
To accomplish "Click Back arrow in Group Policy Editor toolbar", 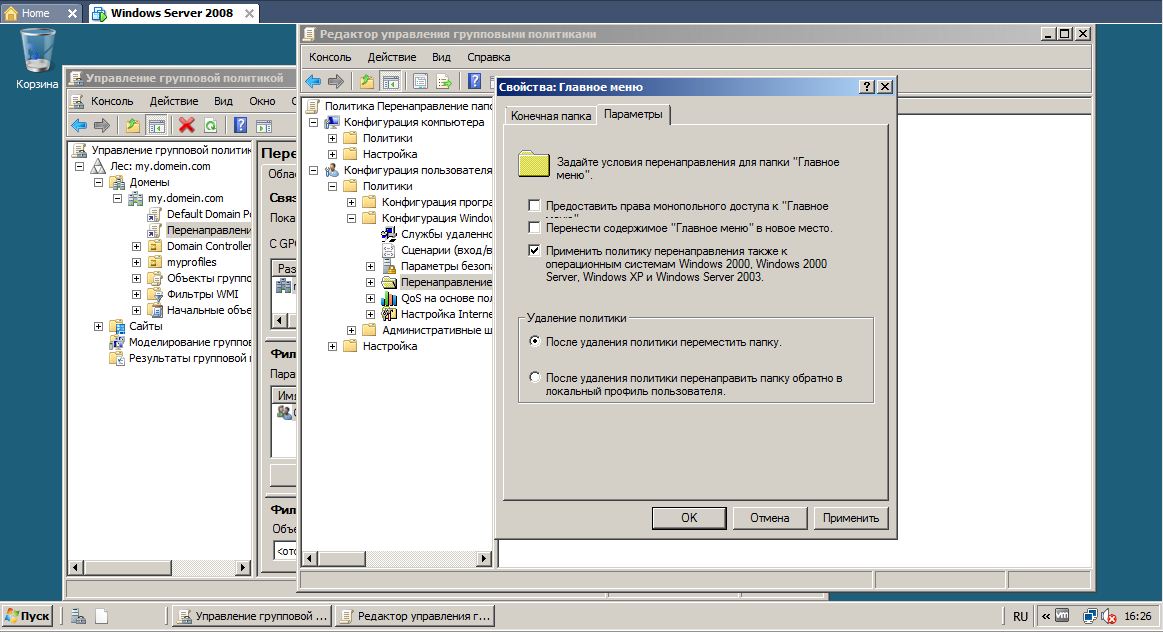I will coord(313,82).
